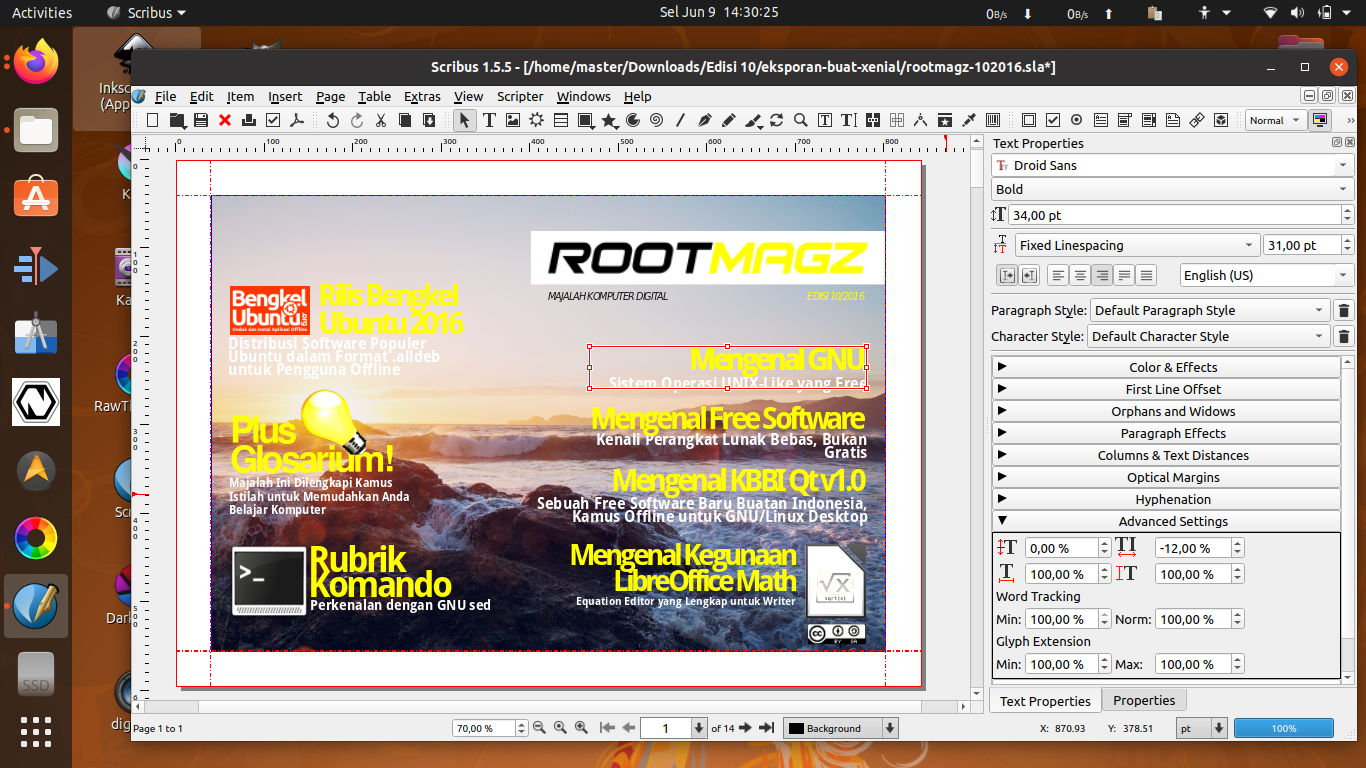Open the English (US) language dropdown
Screen dimensions: 1366x768
coord(1266,275)
